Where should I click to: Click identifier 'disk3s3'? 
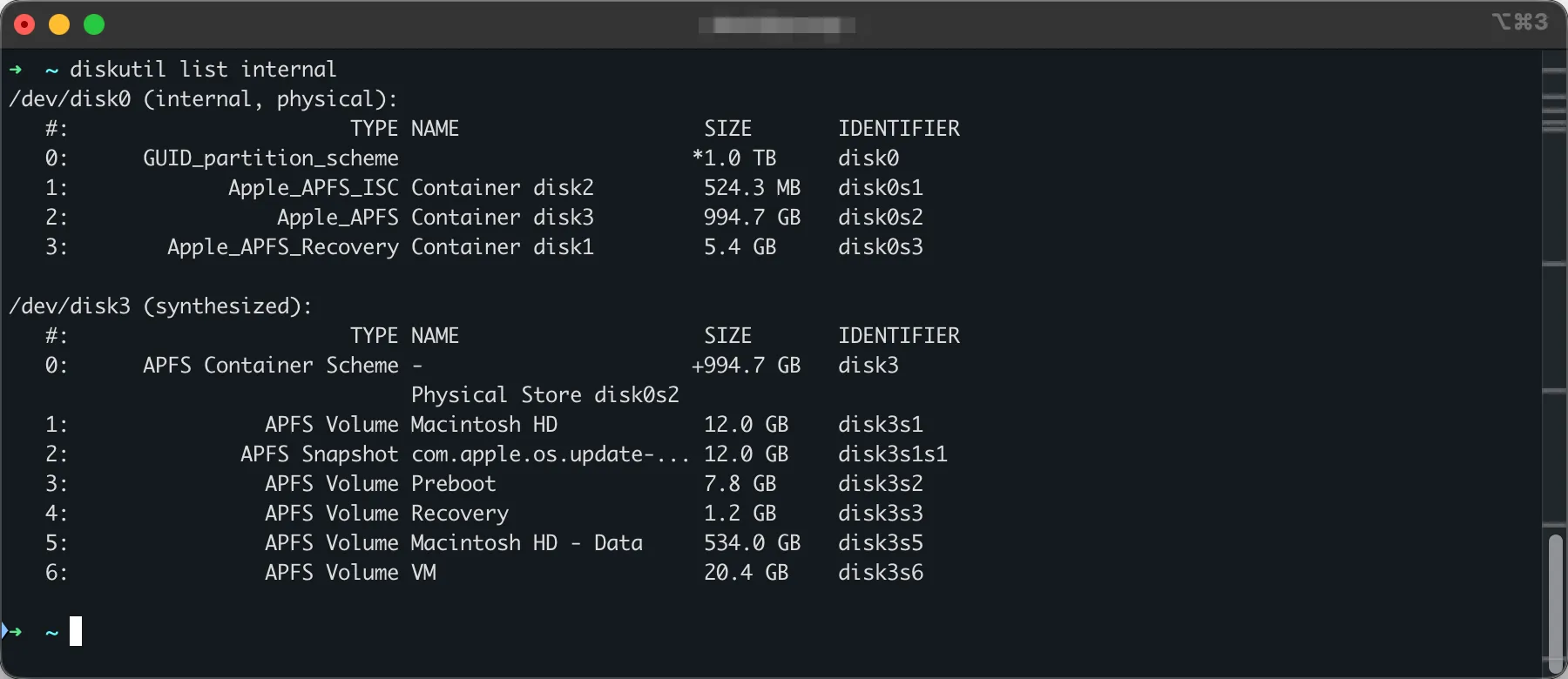(x=881, y=514)
